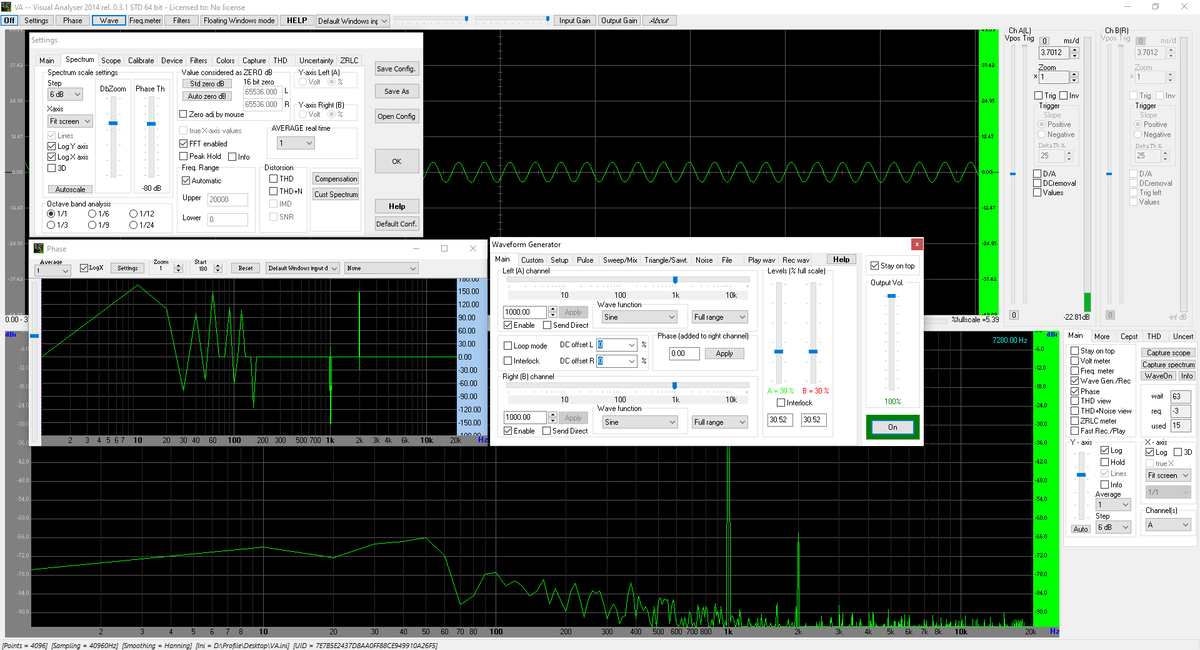
Task: Click Auto zero dB button
Action: pos(207,97)
